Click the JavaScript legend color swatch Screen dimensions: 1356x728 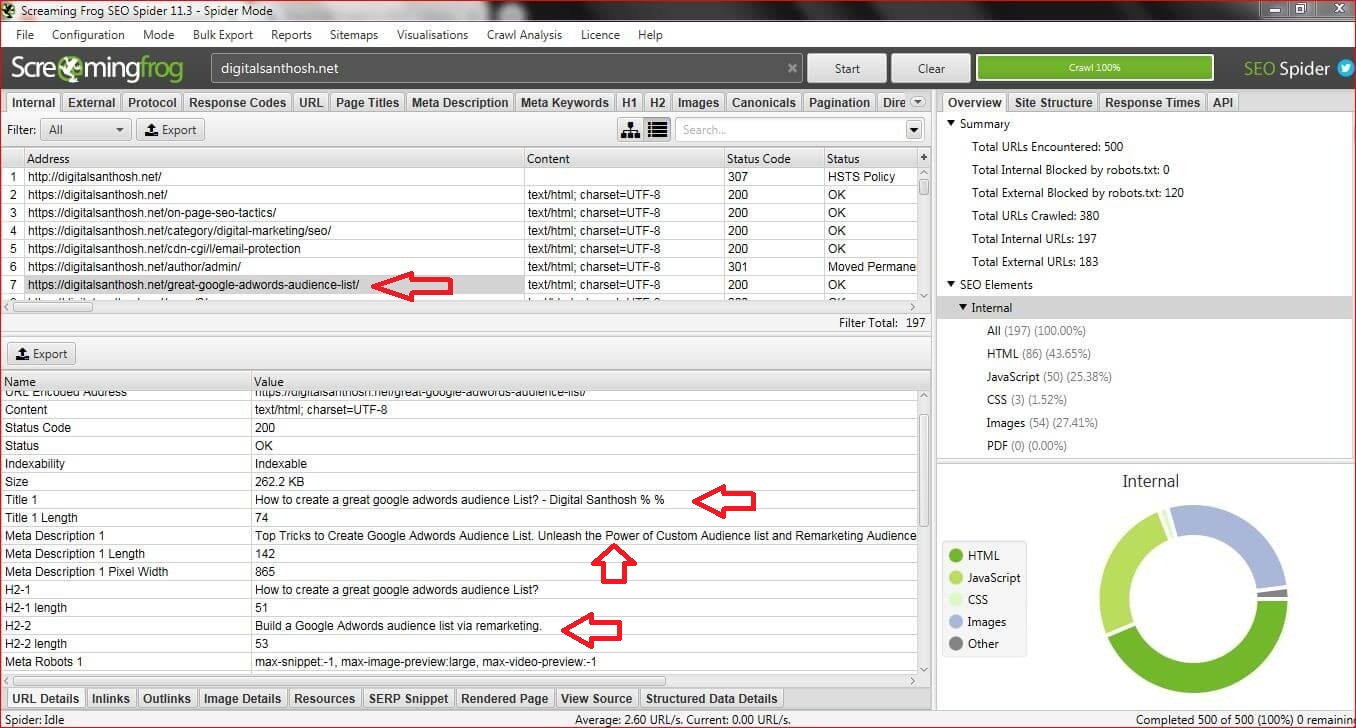tap(955, 578)
